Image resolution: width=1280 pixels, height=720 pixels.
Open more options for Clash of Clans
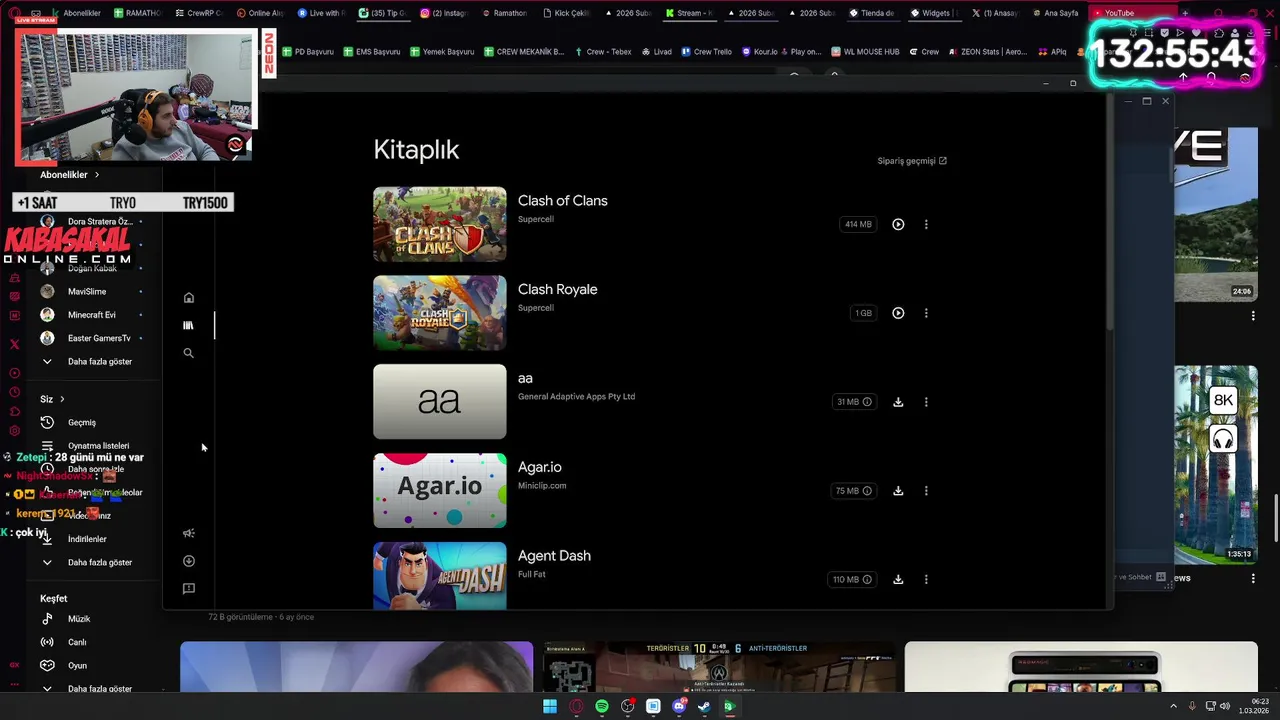pyautogui.click(x=926, y=224)
